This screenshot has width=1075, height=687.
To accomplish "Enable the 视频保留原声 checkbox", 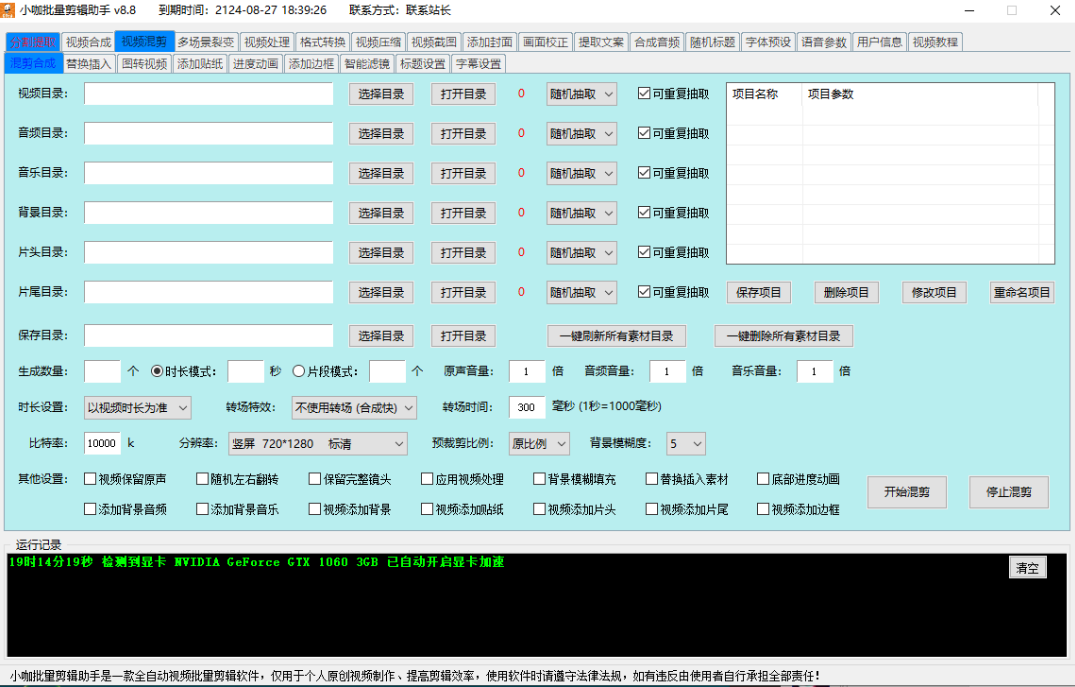I will point(90,479).
